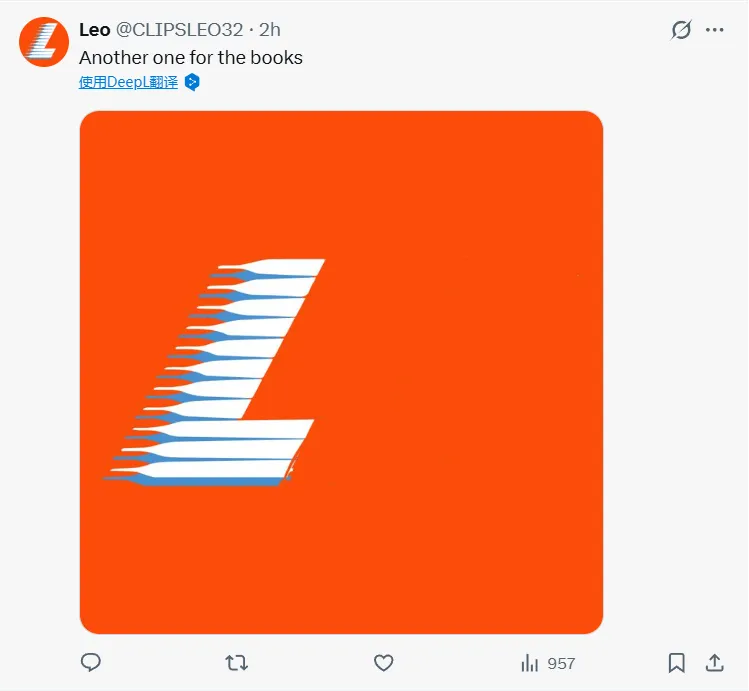The image size is (749, 691).
Task: Repost this post using the arrows icon
Action: 237,662
